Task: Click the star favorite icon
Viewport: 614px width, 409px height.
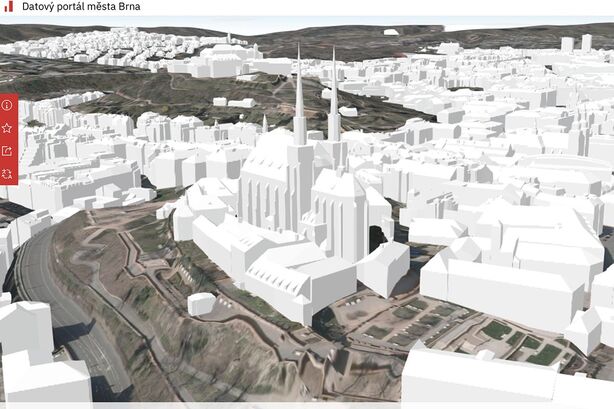Action: [7, 128]
